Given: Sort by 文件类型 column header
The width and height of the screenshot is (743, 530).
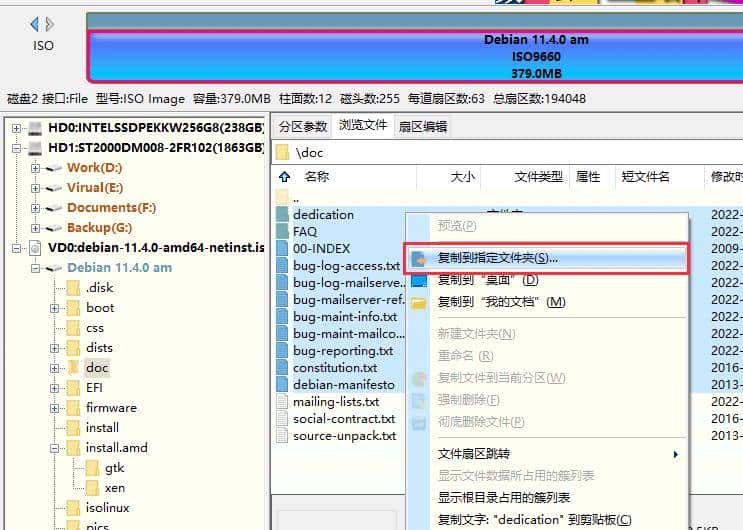Looking at the screenshot, I should click(539, 177).
